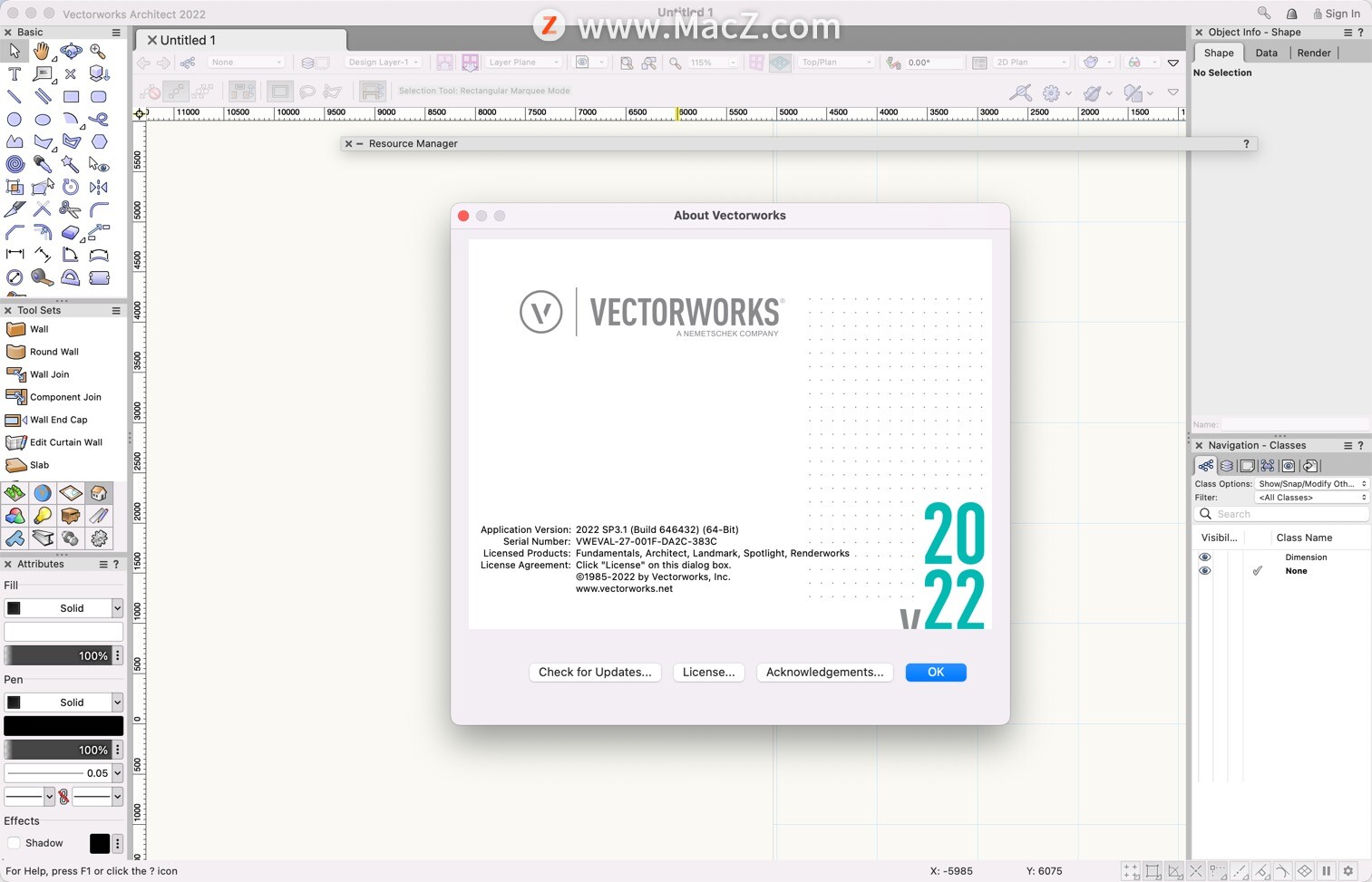1372x882 pixels.
Task: Open the Pen style Solid dropdown
Action: tap(63, 703)
